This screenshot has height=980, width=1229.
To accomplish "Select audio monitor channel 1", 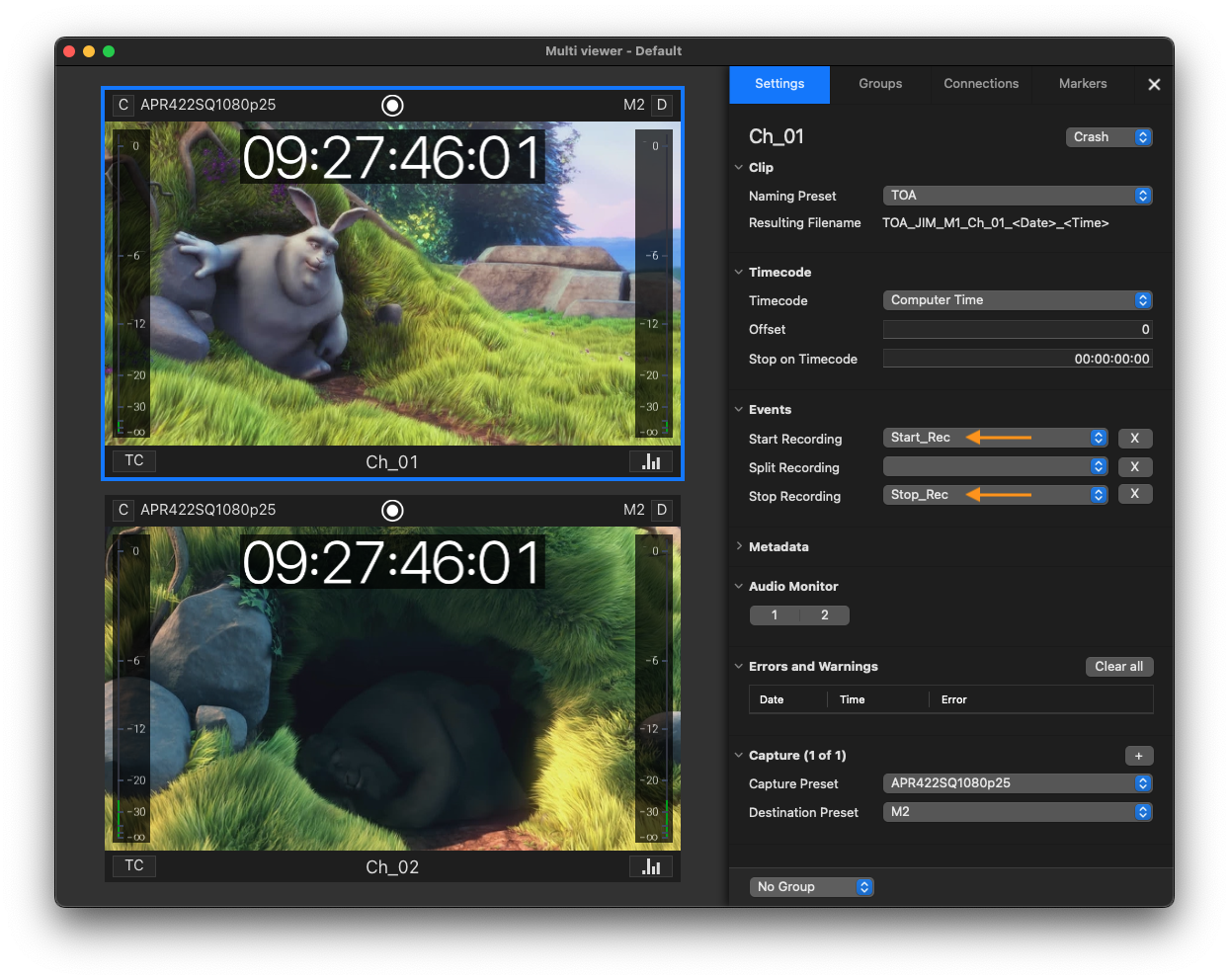I will 775,615.
